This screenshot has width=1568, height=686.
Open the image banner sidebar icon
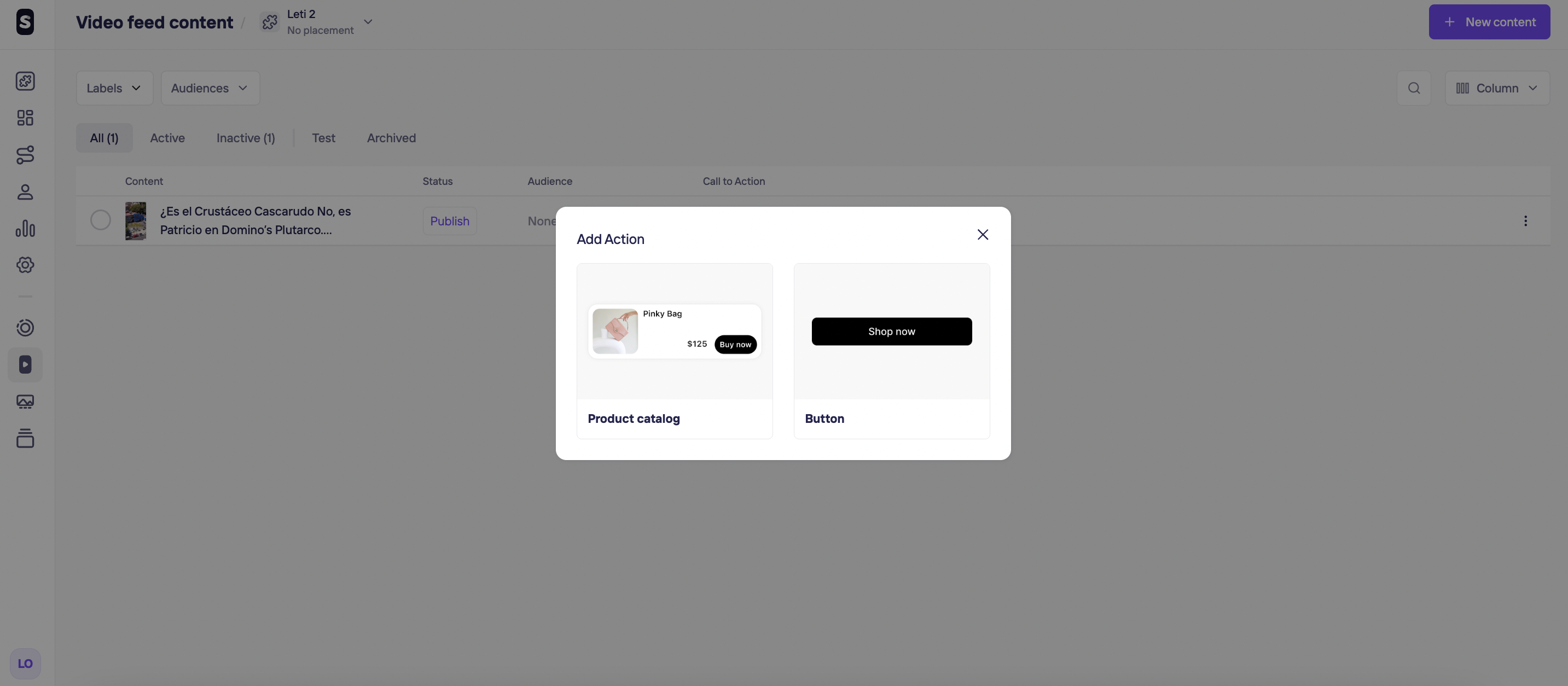coord(25,402)
